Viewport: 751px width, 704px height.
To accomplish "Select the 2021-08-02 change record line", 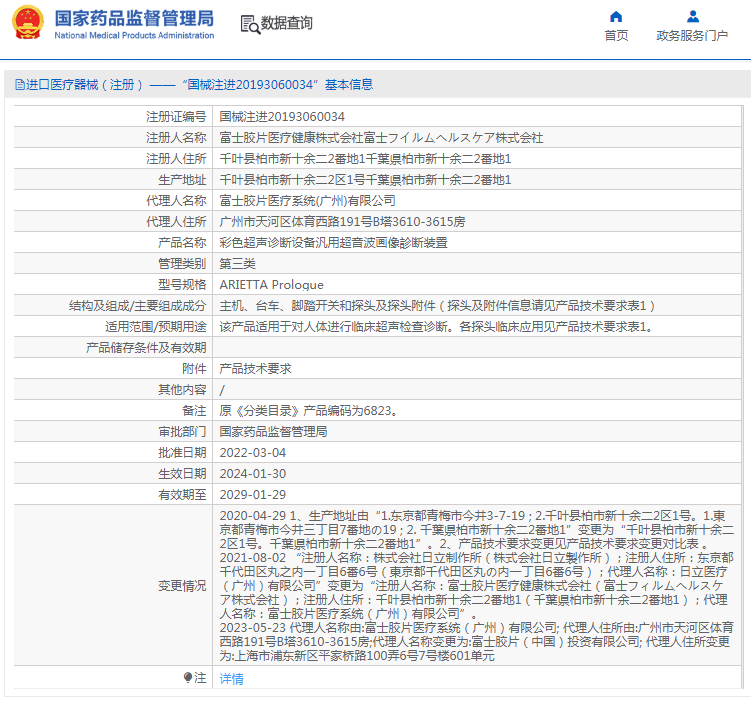I will [x=477, y=586].
